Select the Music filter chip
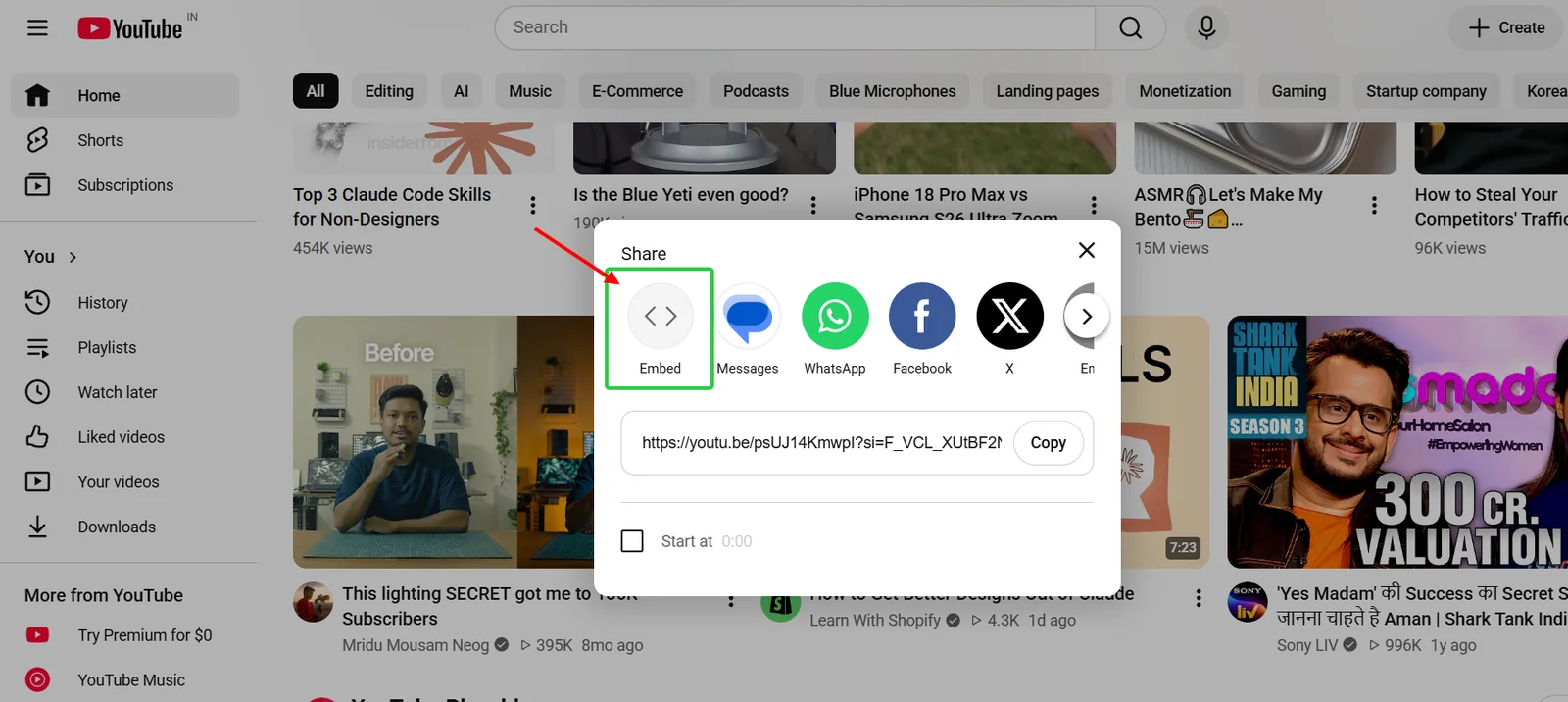1568x702 pixels. click(x=530, y=91)
